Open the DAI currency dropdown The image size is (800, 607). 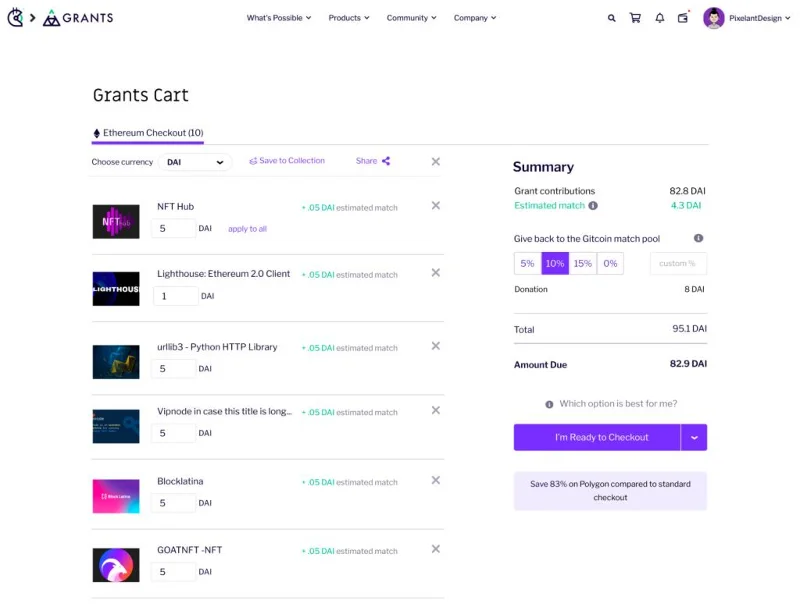(195, 162)
